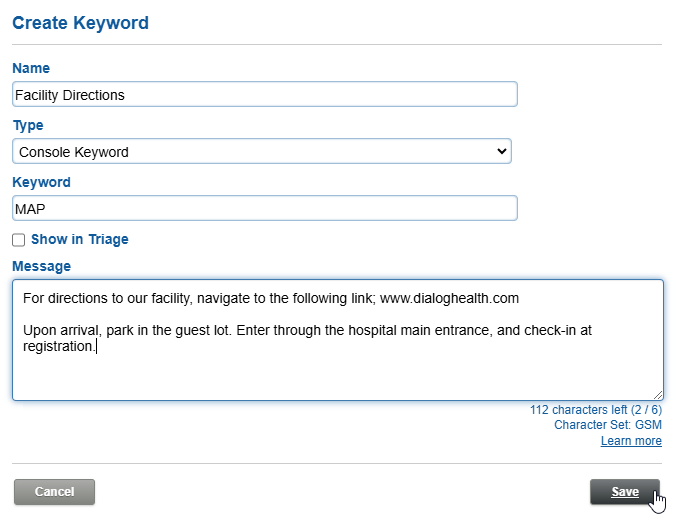Click the Message field label
This screenshot has width=675, height=514.
click(41, 266)
